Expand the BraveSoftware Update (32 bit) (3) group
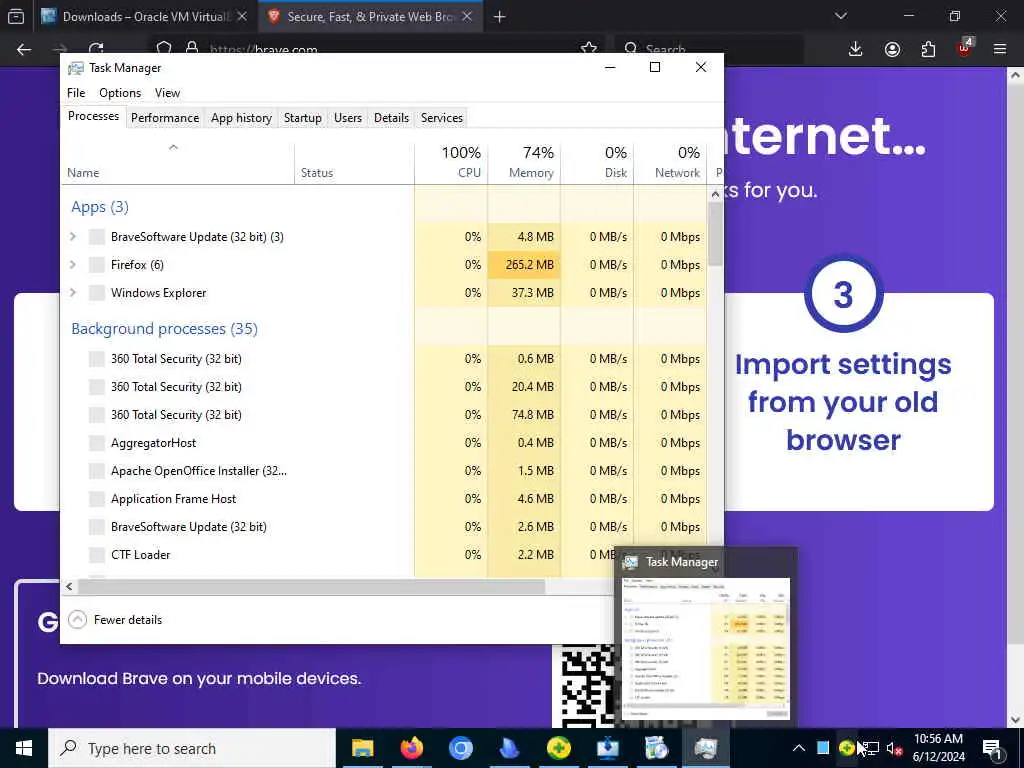Image resolution: width=1024 pixels, height=768 pixels. 73,236
